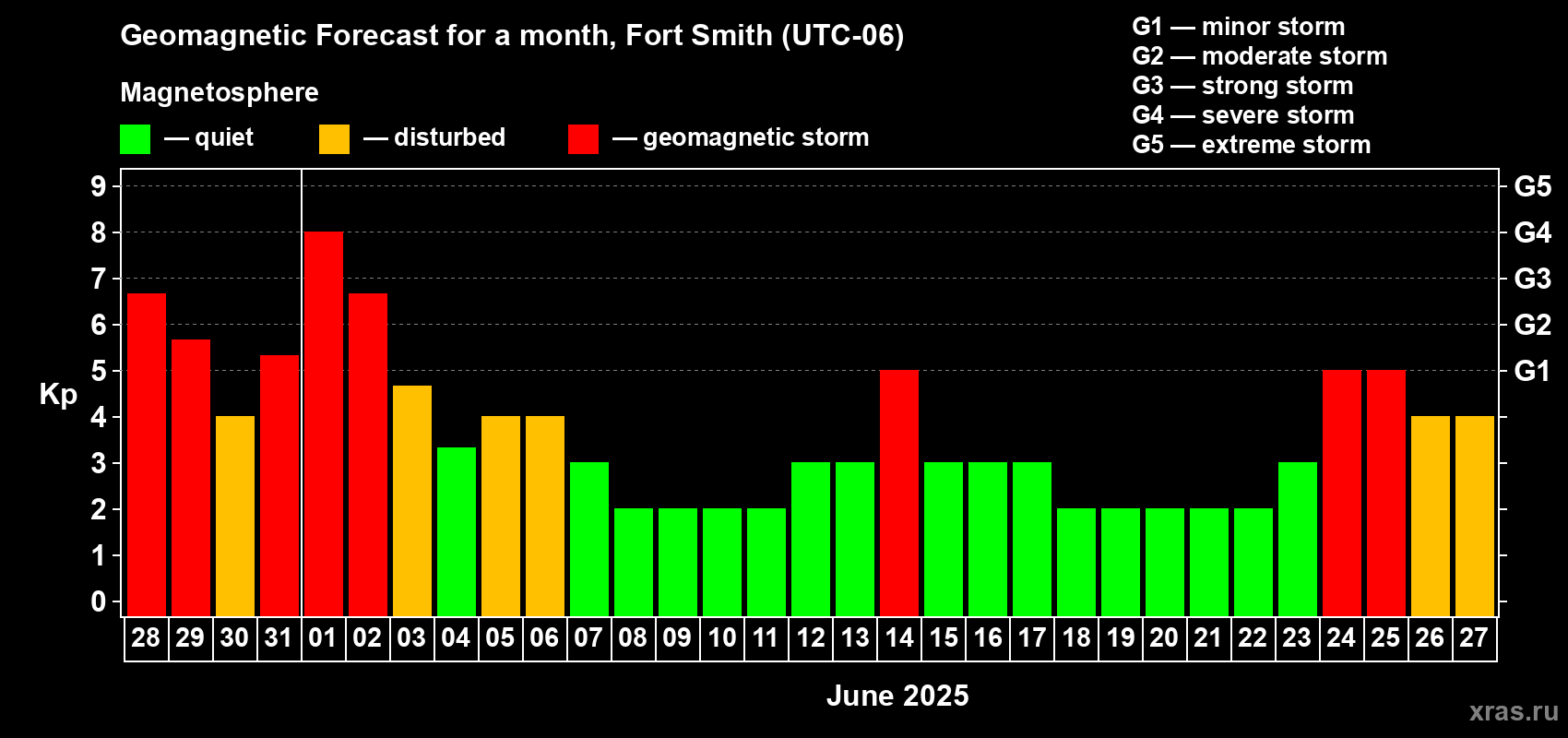
Task: Click the 'June 2025' month label
Action: pyautogui.click(x=897, y=696)
